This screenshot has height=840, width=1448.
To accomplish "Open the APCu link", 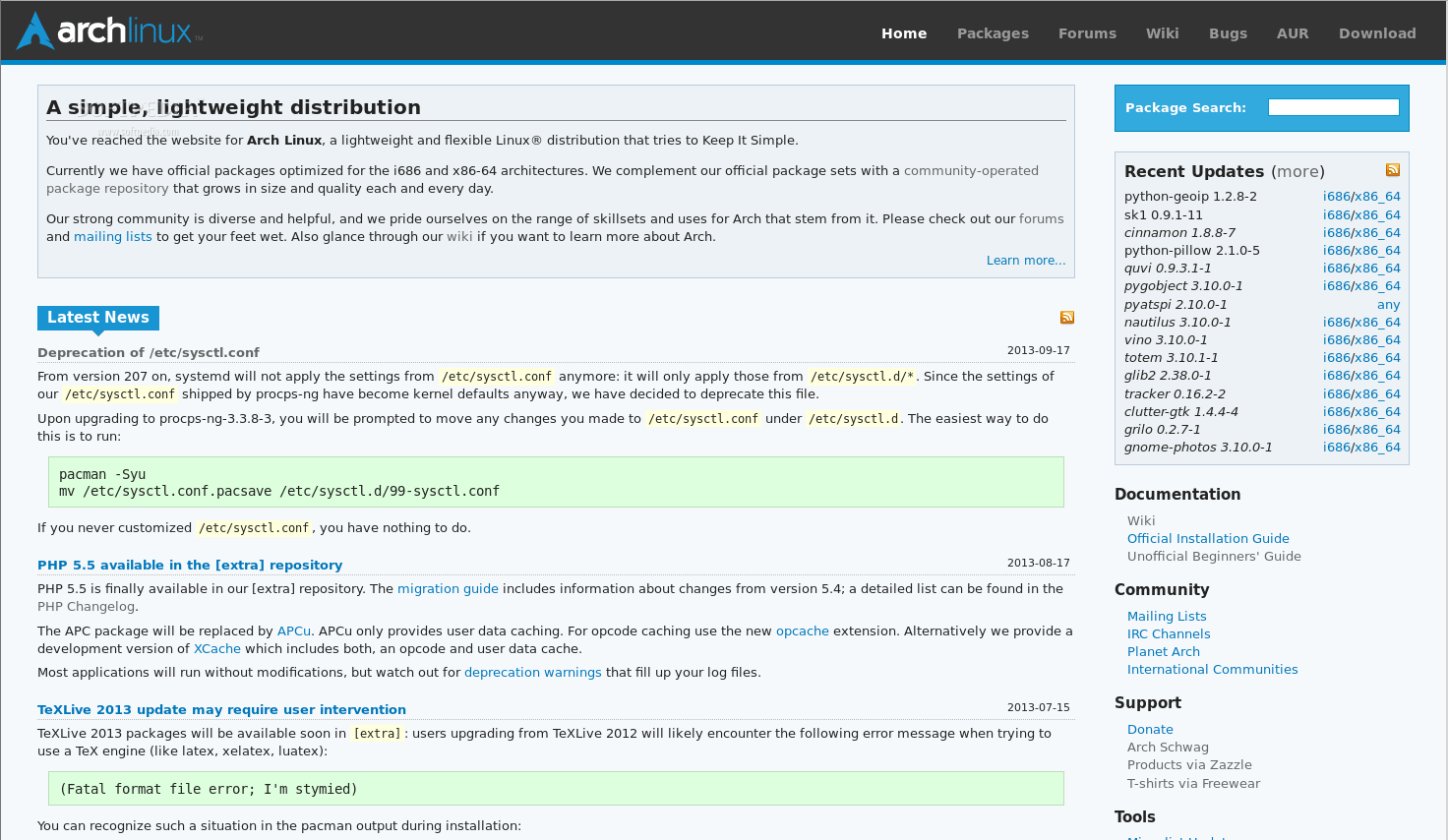I will coord(294,631).
